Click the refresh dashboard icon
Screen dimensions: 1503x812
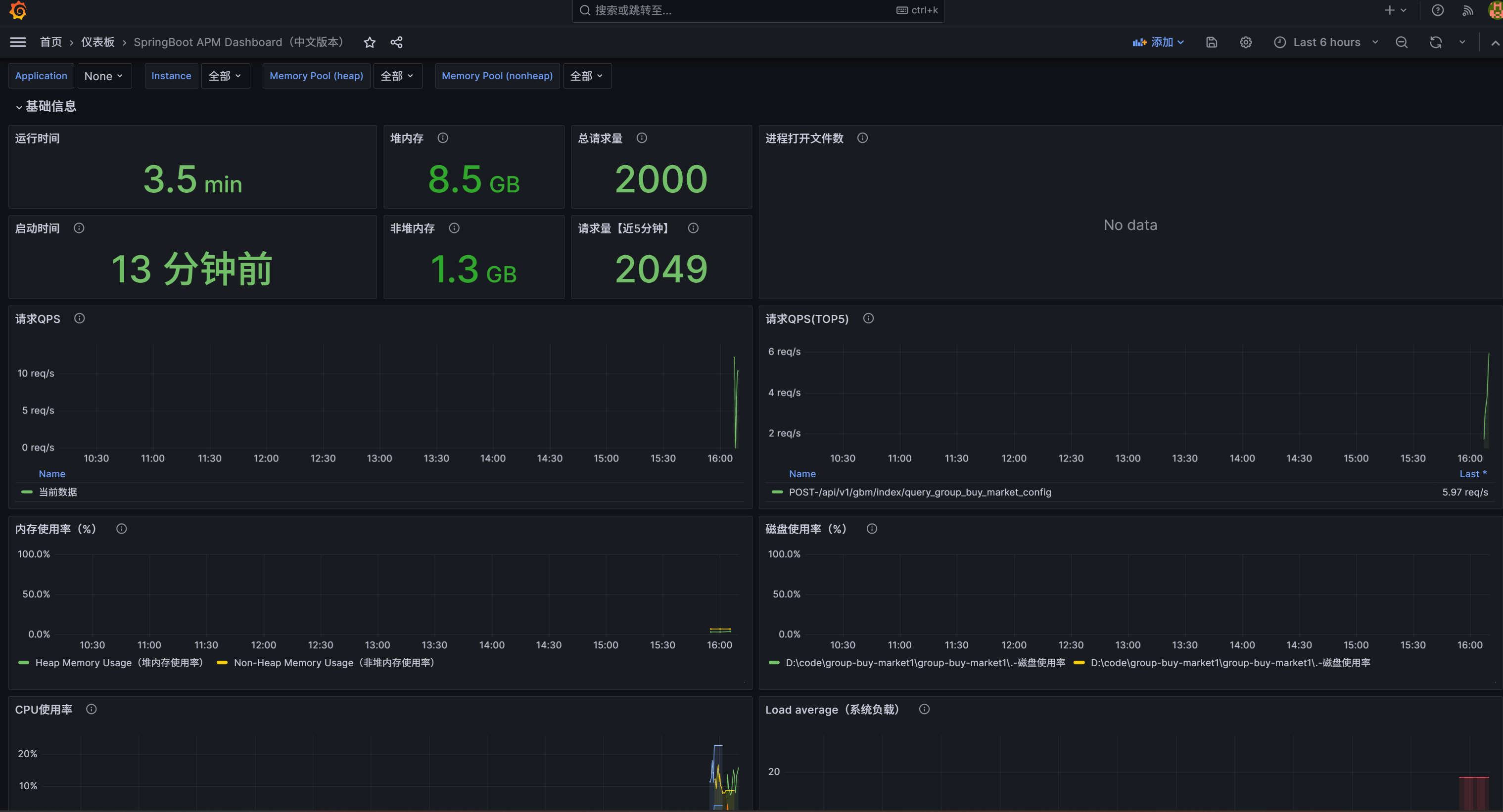(1435, 42)
